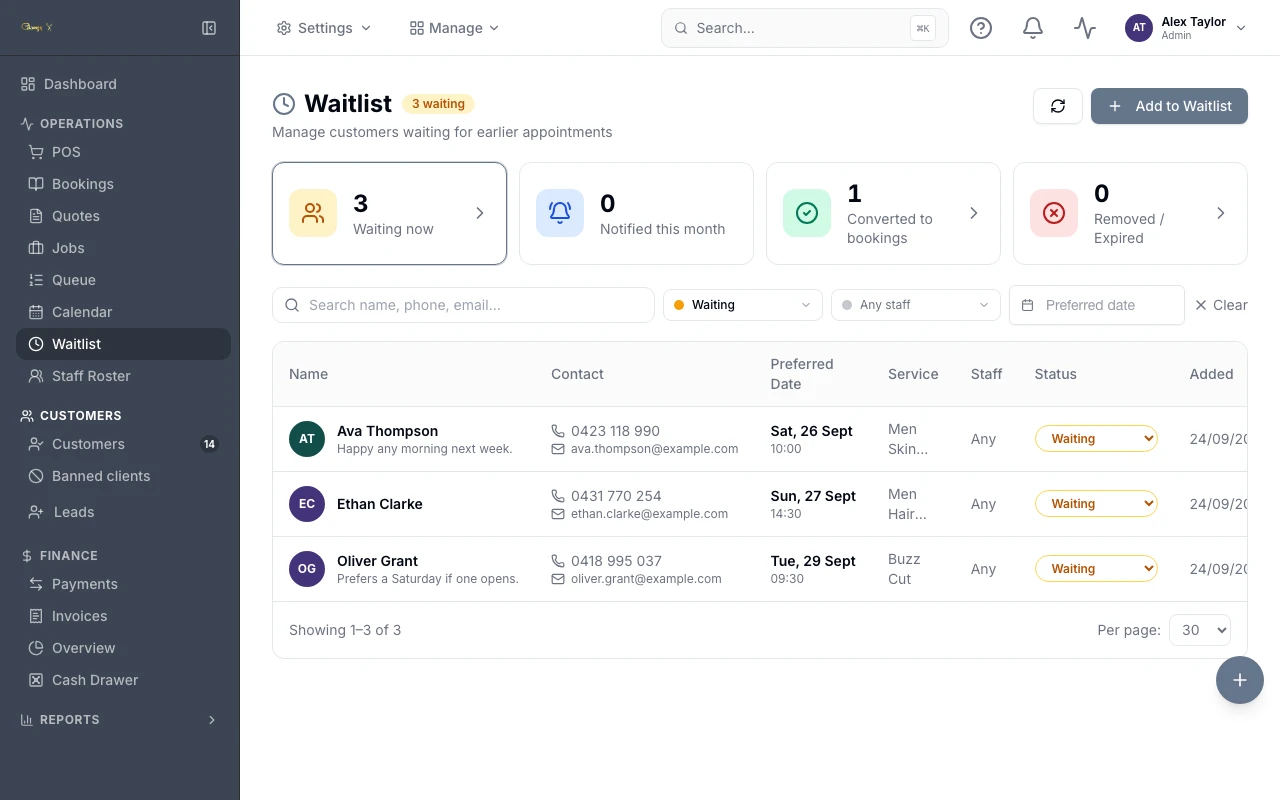Open POS from the sidebar
Screen dimensions: 1280x800
tap(124, 152)
